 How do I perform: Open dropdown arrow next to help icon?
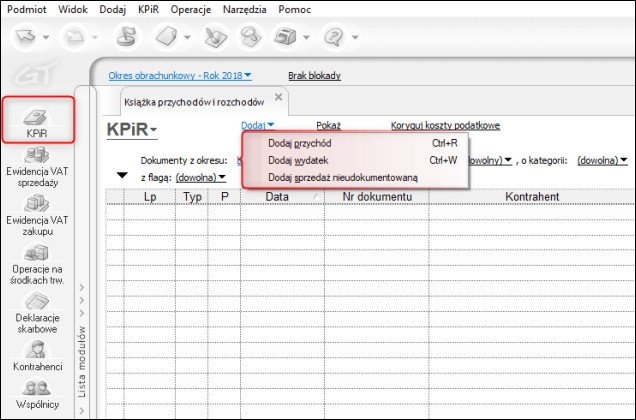click(x=355, y=37)
